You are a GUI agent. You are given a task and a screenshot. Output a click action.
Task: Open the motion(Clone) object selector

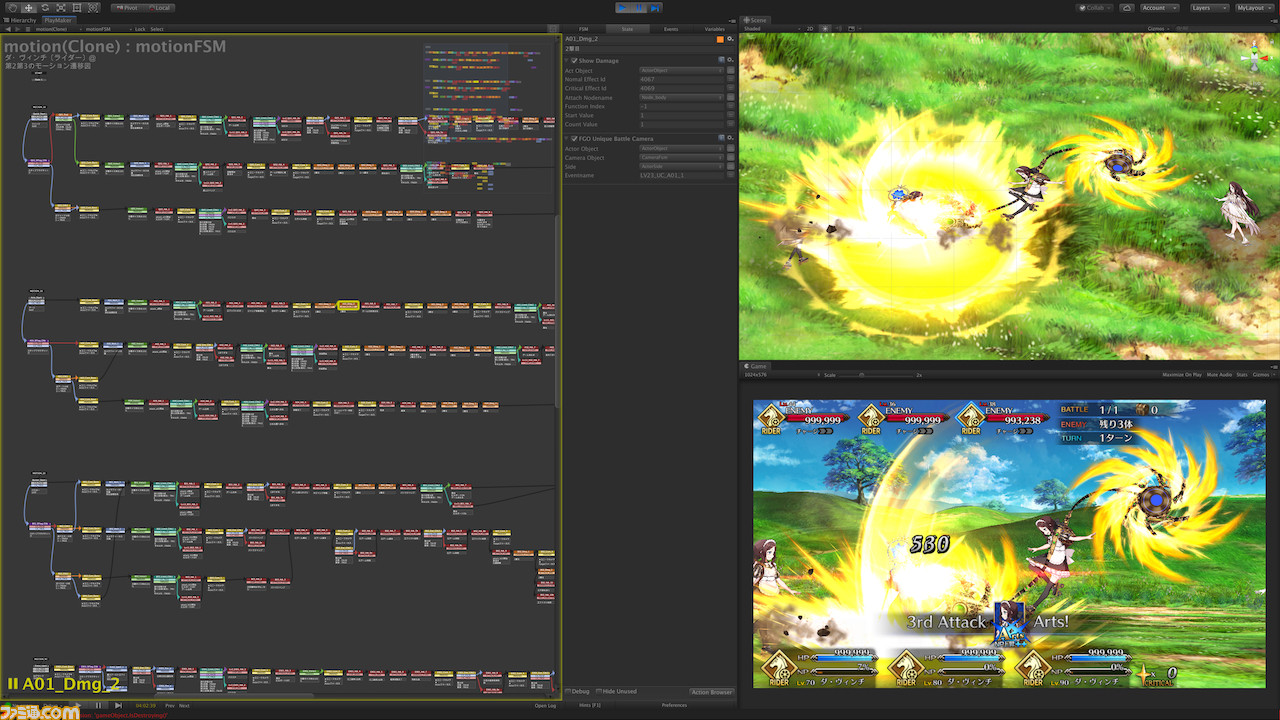pos(58,29)
